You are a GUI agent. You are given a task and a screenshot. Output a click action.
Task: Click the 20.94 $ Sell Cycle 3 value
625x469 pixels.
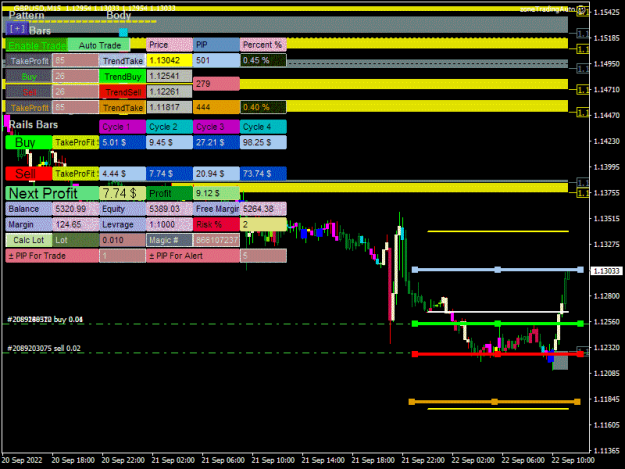click(216, 174)
